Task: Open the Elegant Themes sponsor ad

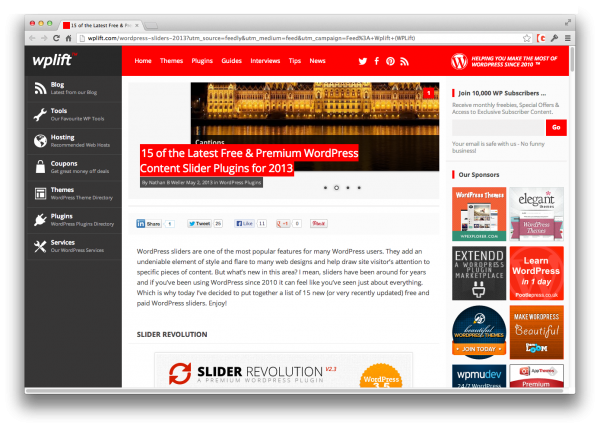Action: (x=536, y=214)
